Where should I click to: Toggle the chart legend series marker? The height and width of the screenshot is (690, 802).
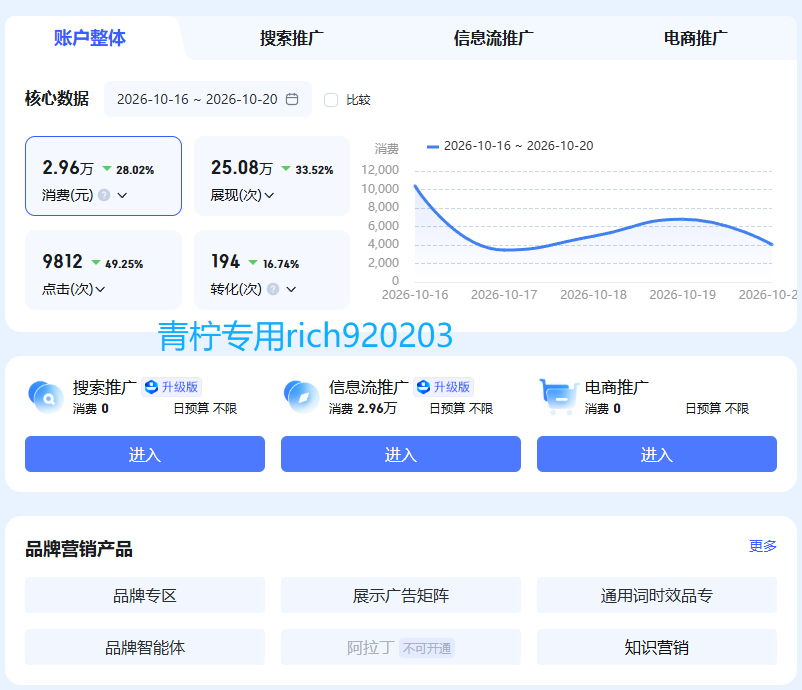pos(433,147)
